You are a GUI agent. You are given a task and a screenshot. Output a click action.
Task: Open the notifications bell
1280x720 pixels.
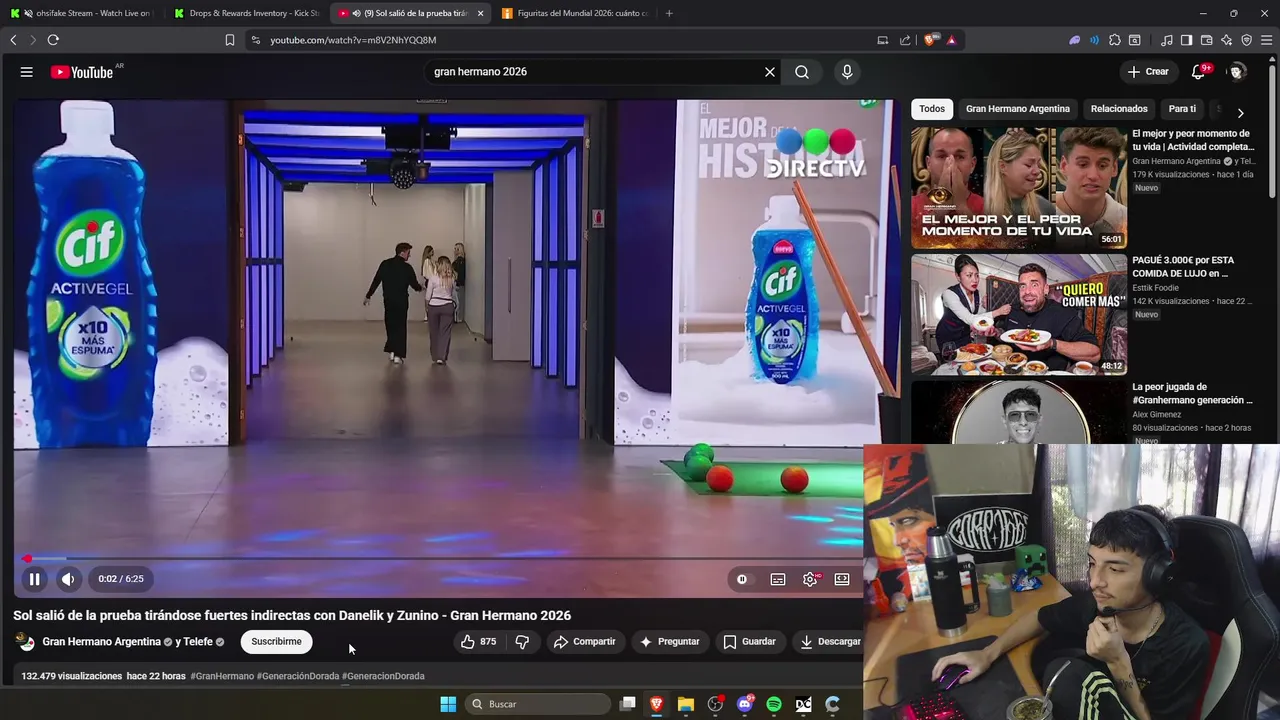(1198, 72)
